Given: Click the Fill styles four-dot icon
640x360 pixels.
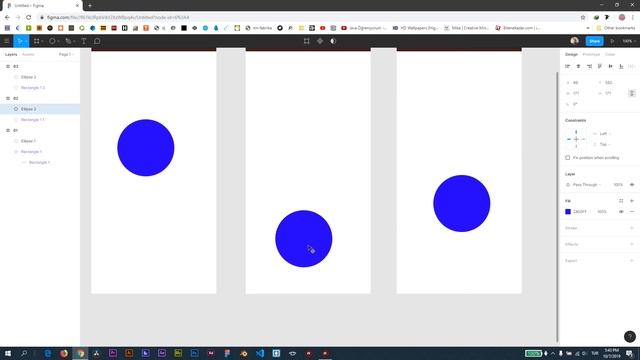Looking at the screenshot, I should pyautogui.click(x=621, y=201).
